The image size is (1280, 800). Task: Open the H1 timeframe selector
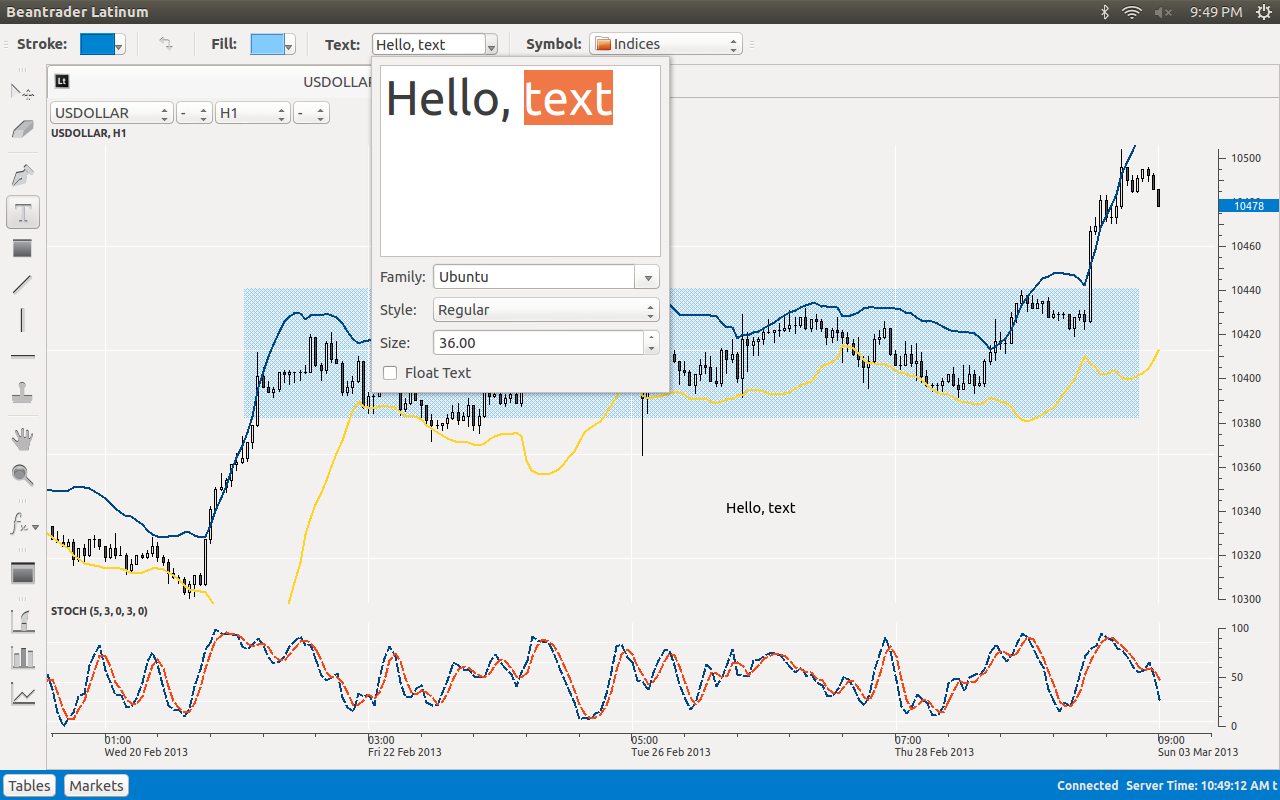[x=253, y=113]
